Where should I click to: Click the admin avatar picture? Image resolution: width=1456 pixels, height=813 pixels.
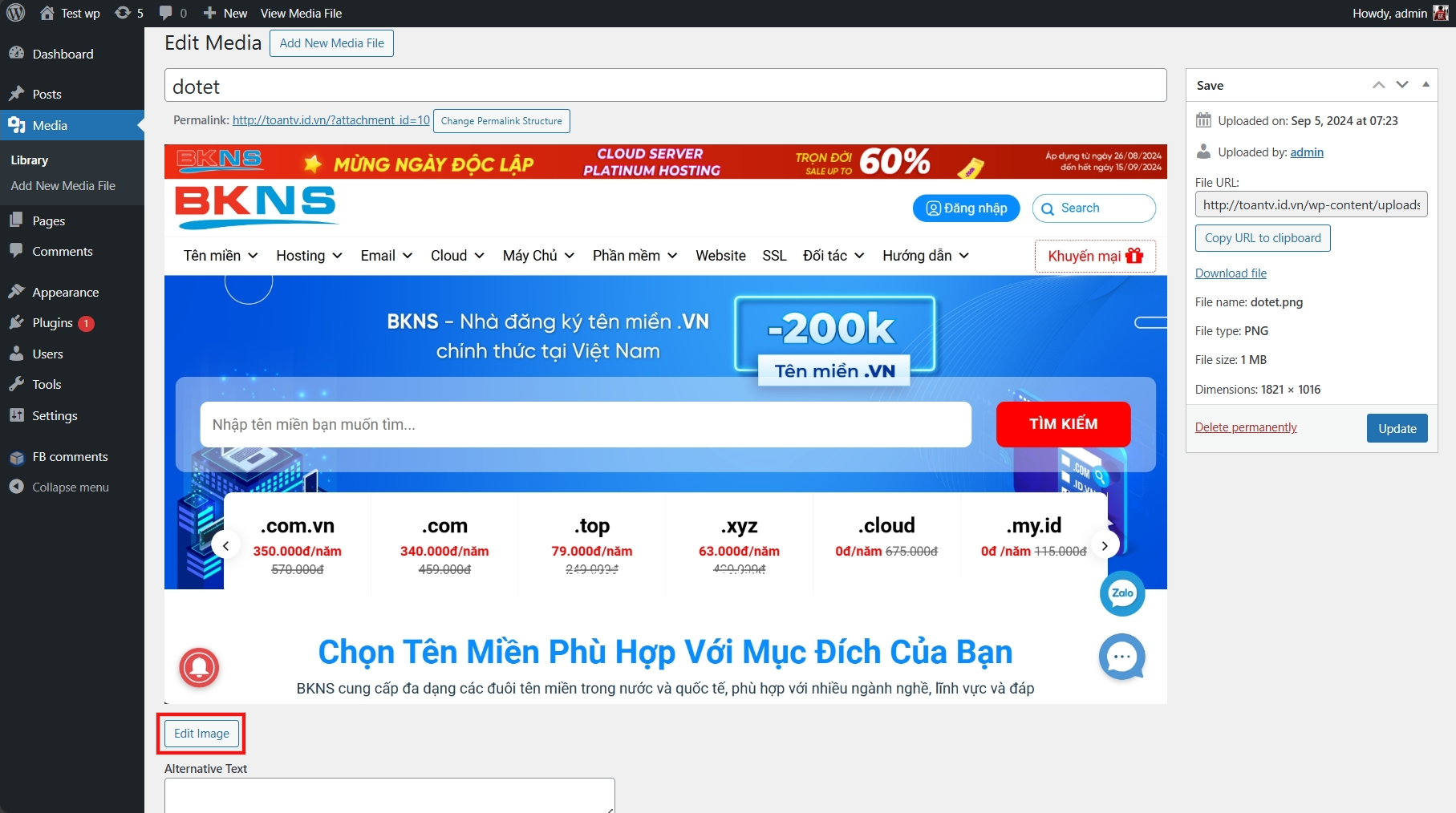[1441, 13]
